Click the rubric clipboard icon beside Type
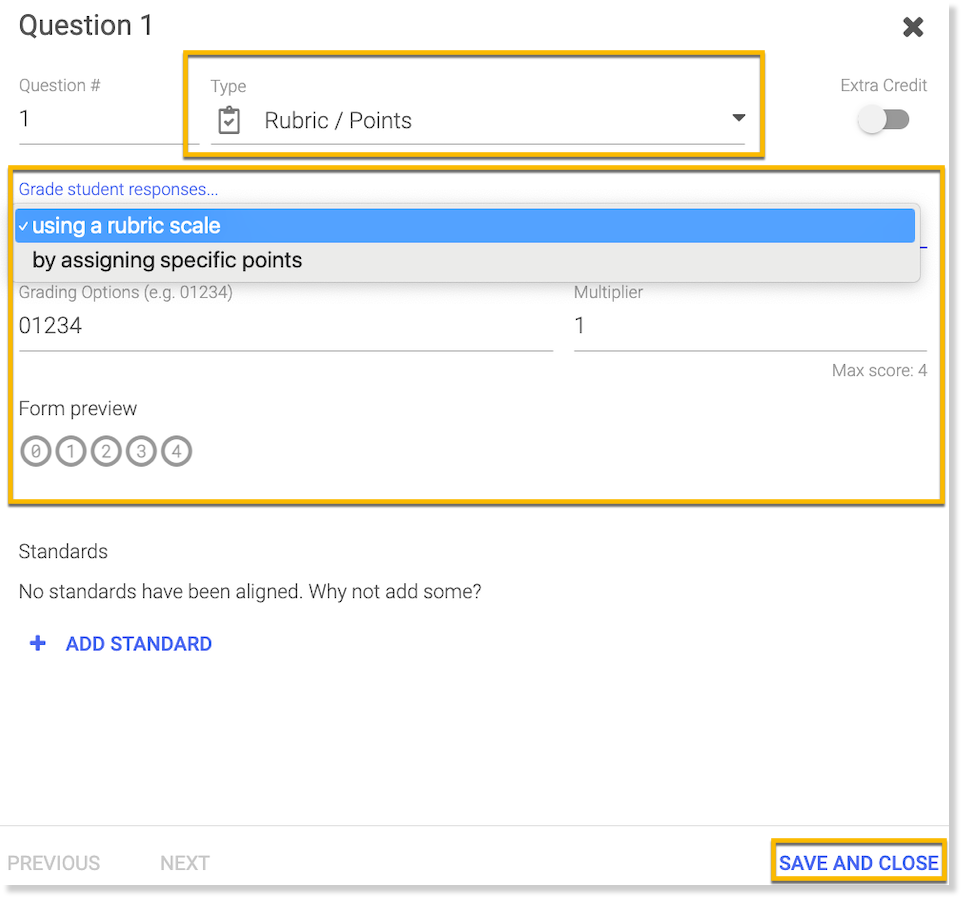The width and height of the screenshot is (961, 897). [229, 121]
